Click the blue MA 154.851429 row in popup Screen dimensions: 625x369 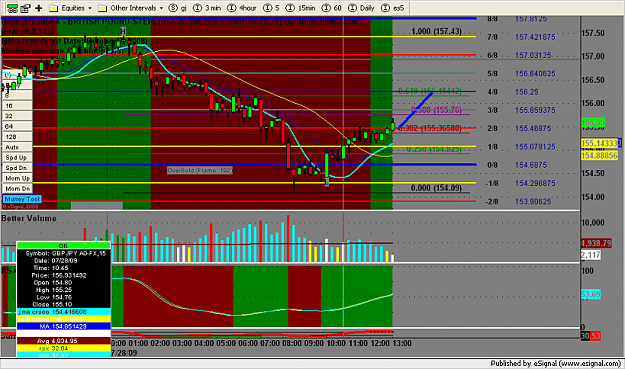click(x=63, y=326)
